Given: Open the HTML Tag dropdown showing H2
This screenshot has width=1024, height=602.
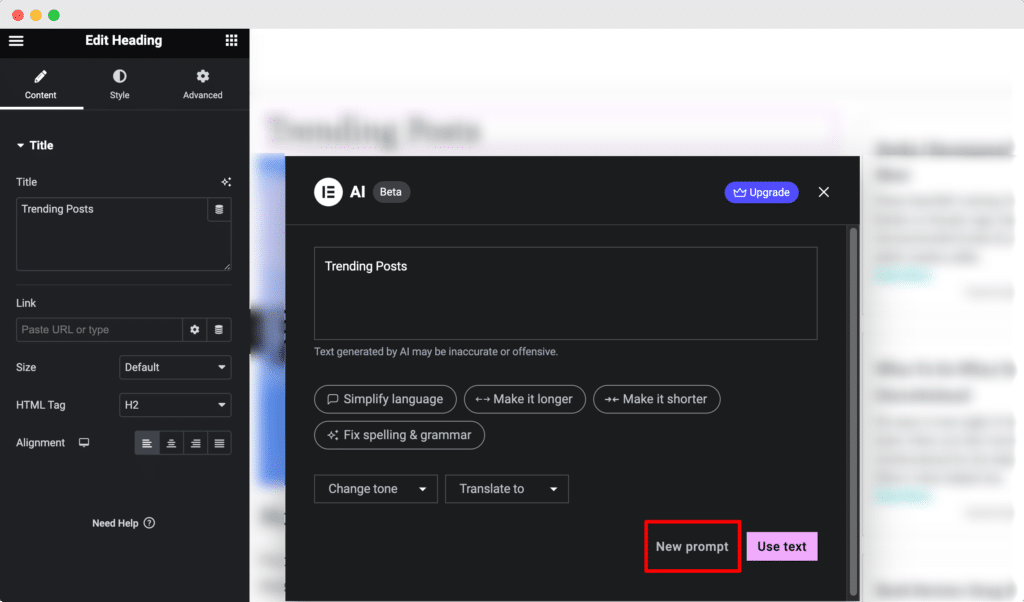Looking at the screenshot, I should pyautogui.click(x=175, y=405).
